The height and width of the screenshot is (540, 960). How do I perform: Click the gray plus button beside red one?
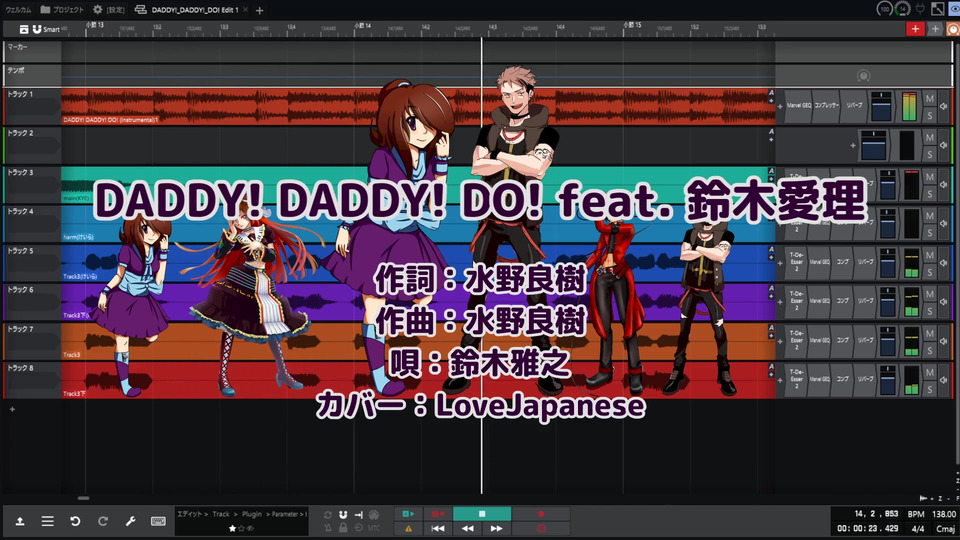pos(935,29)
